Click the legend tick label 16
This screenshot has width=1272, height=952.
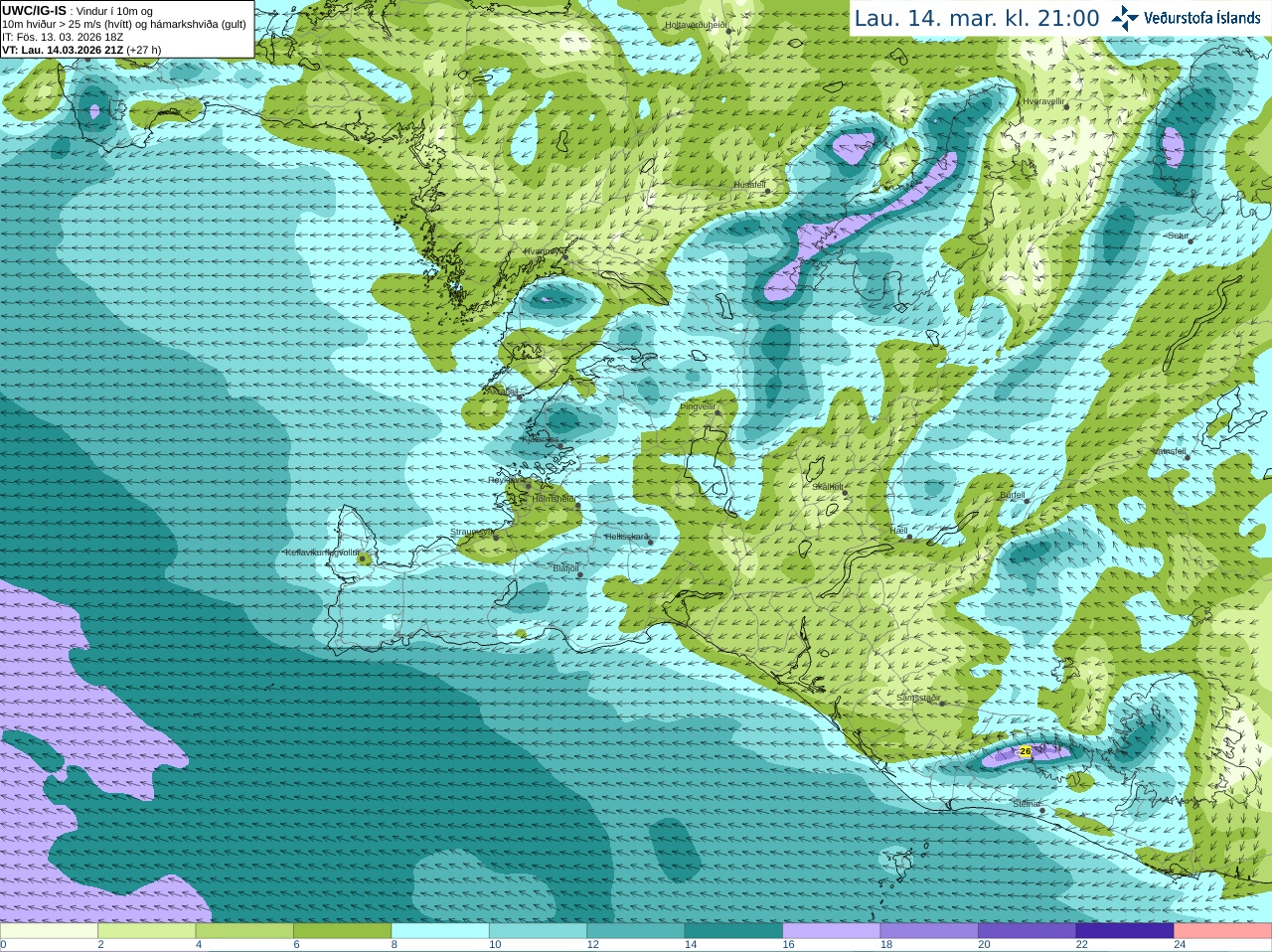pos(788,945)
